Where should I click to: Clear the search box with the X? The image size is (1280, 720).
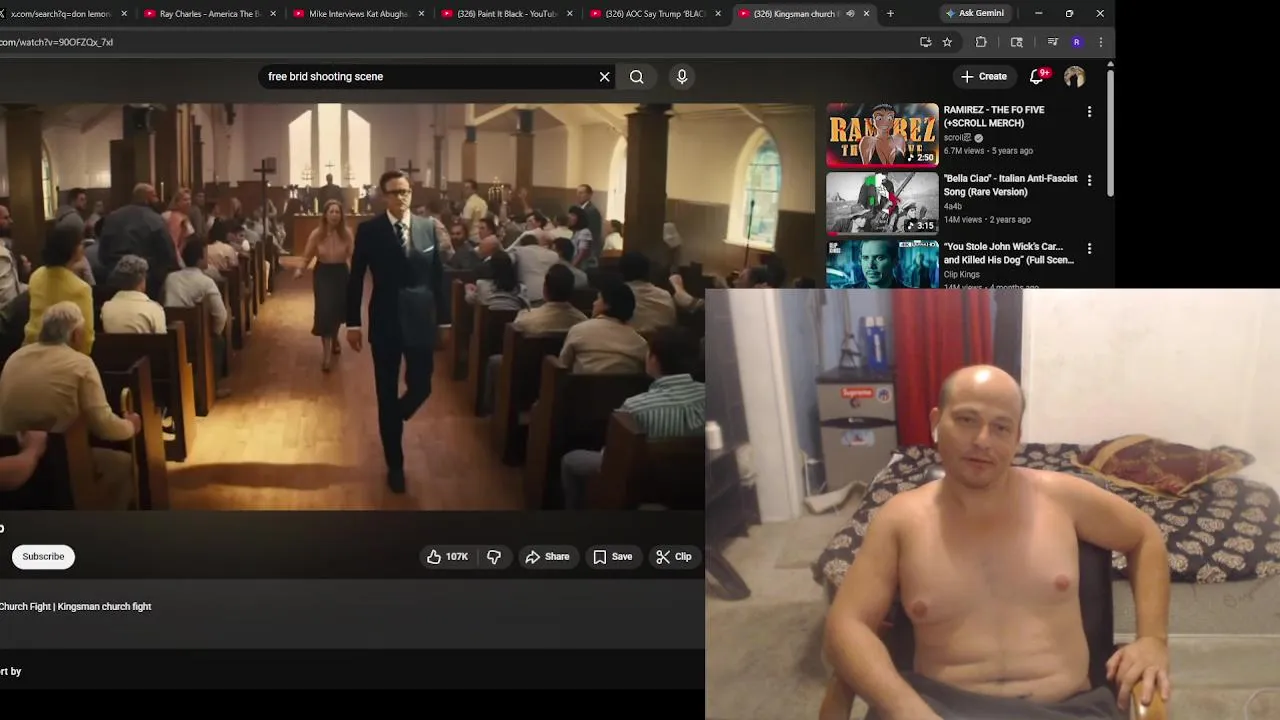[604, 77]
